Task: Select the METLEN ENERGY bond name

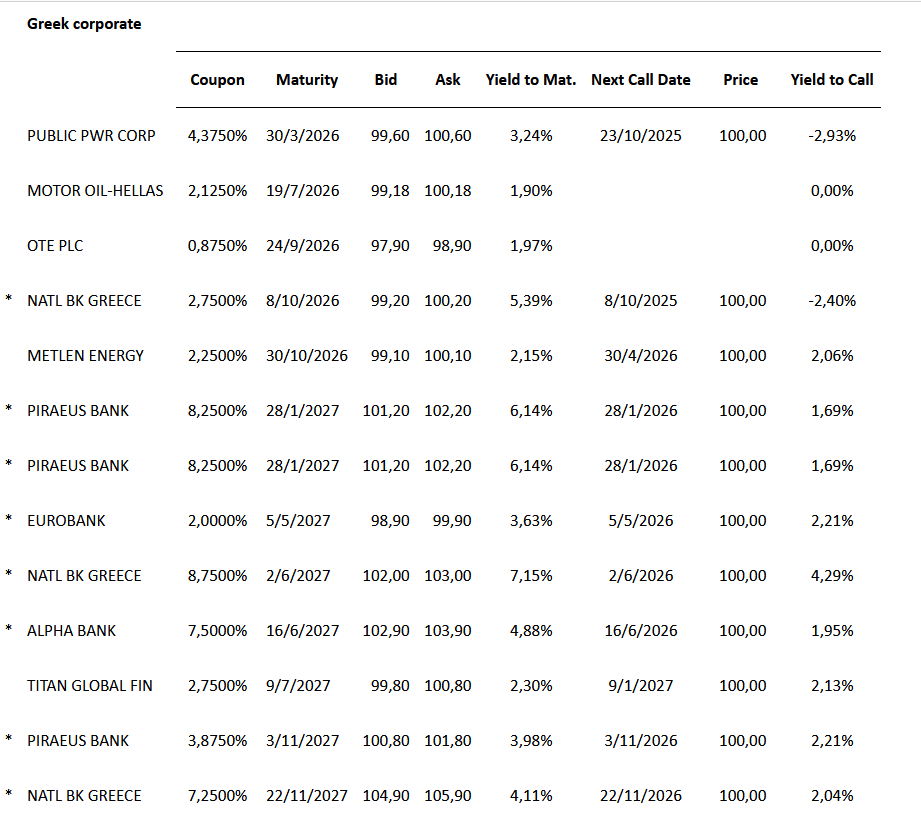Action: (x=86, y=355)
